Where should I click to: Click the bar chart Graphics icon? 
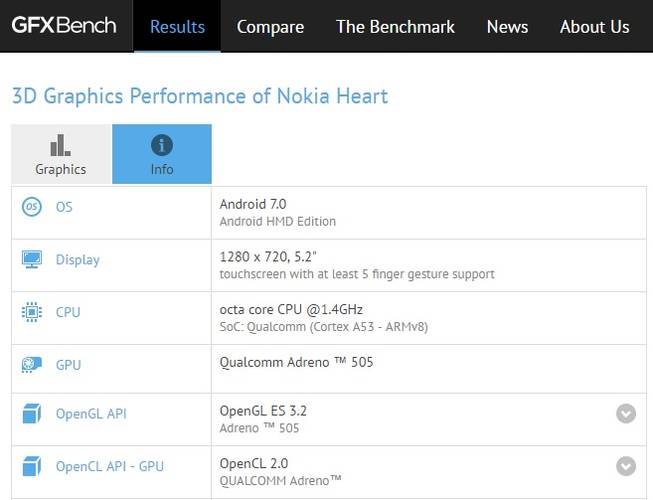pos(60,145)
